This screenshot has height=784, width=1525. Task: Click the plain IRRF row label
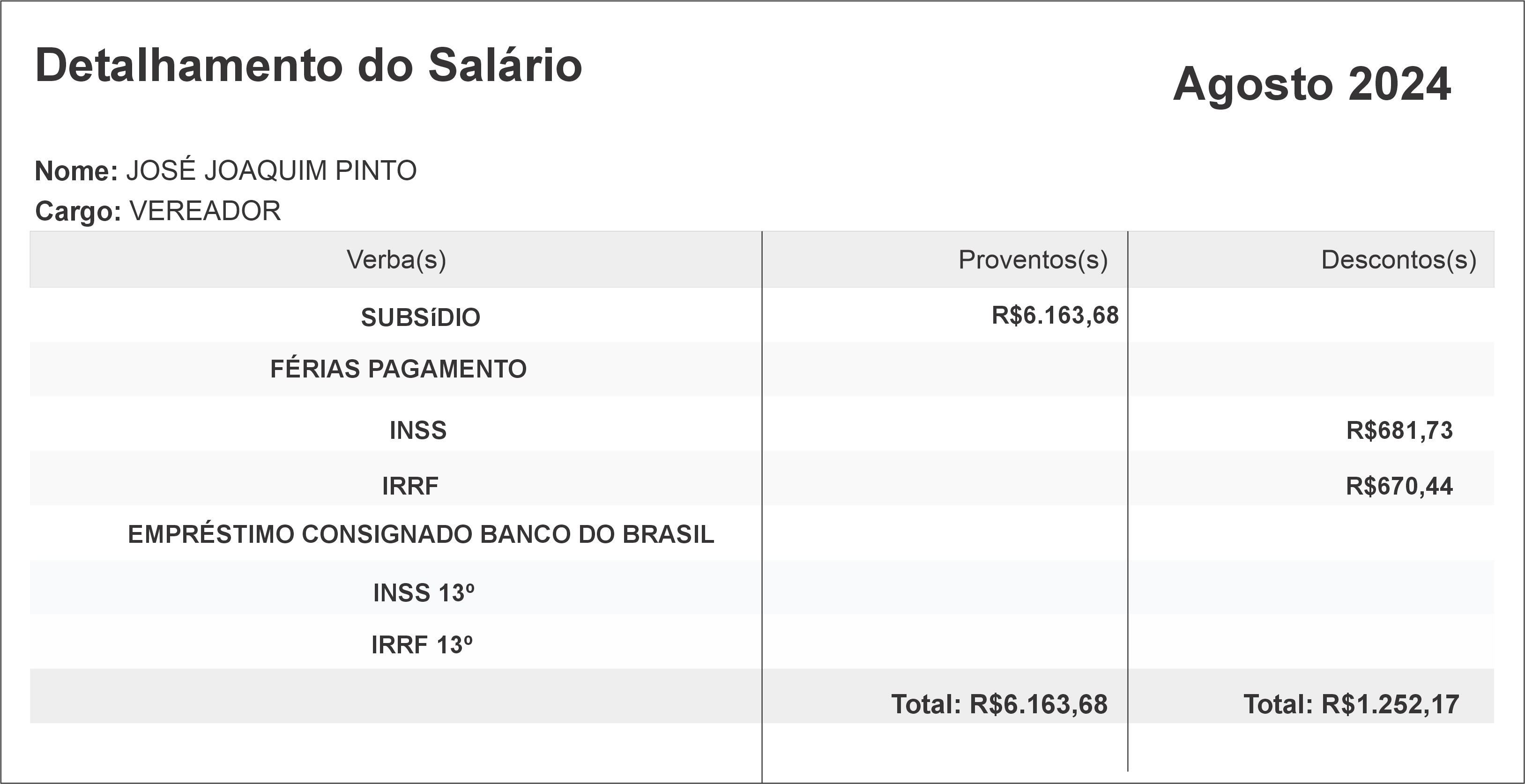pos(410,486)
